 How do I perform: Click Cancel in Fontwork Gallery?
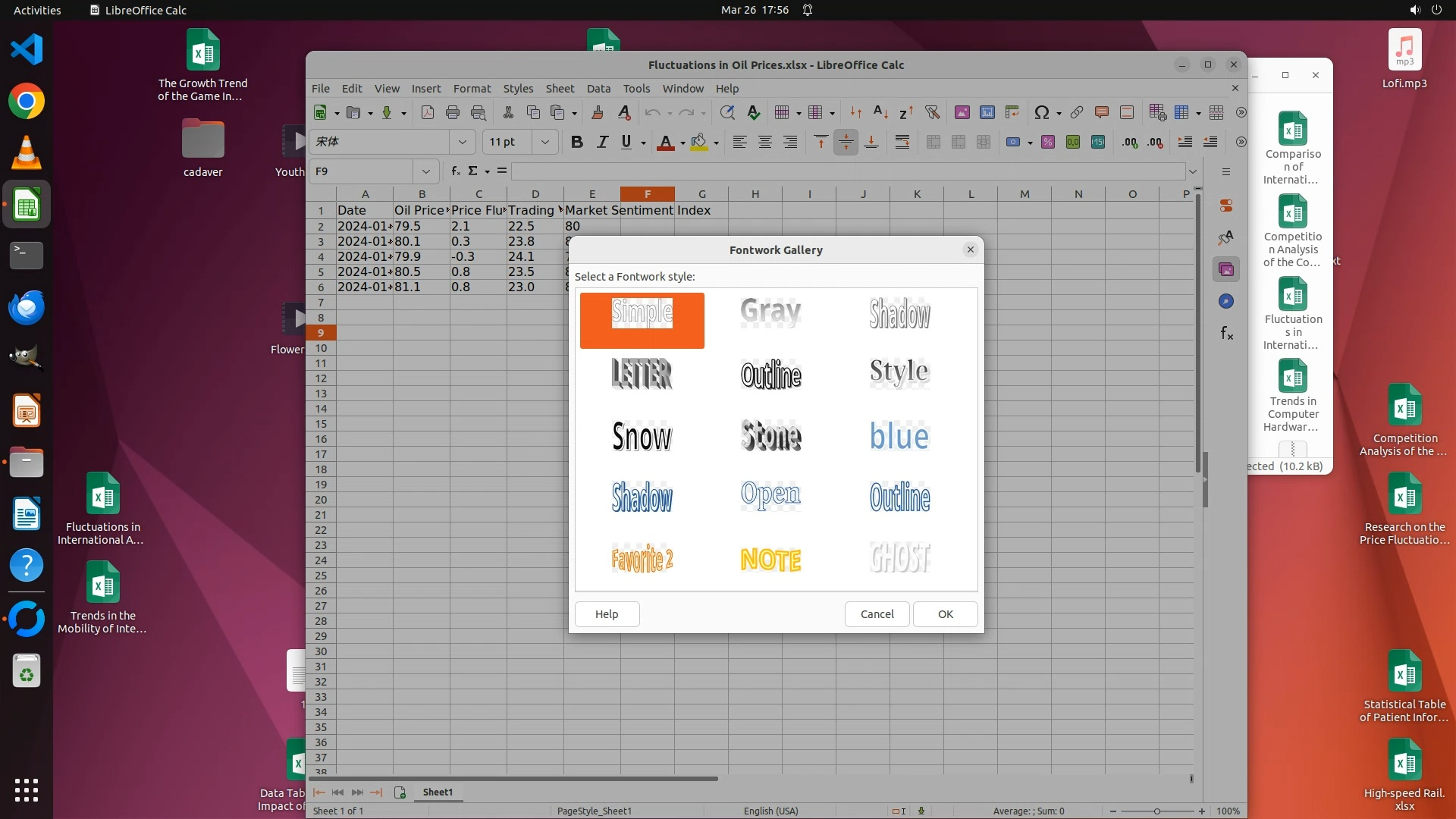point(877,613)
